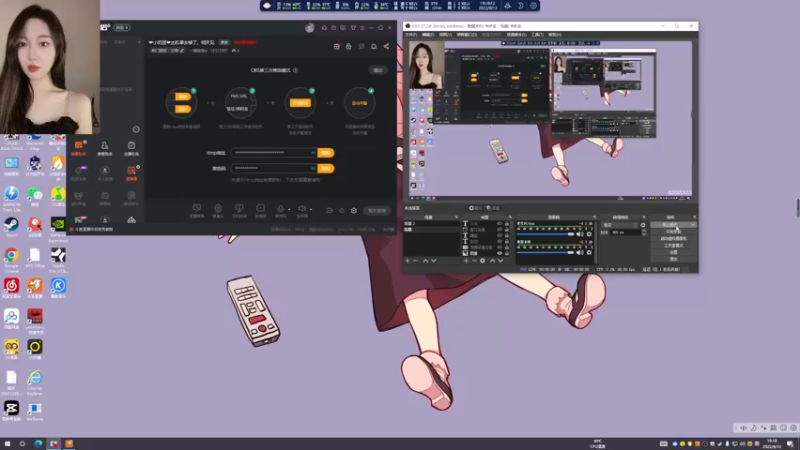Click the camera icon in streaming app toolbar
This screenshot has width=800, height=450.
pos(218,208)
